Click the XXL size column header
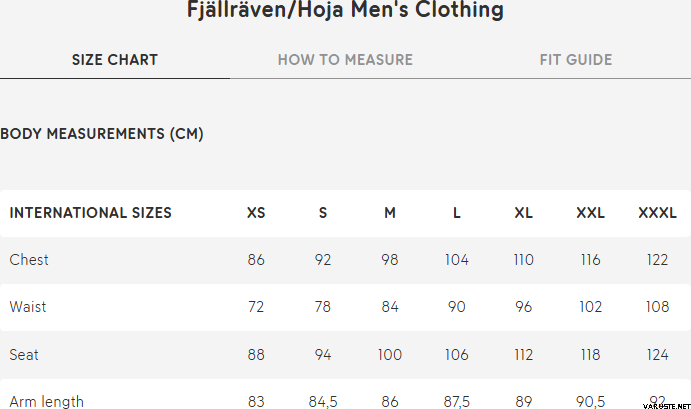The height and width of the screenshot is (409, 691). click(x=591, y=213)
